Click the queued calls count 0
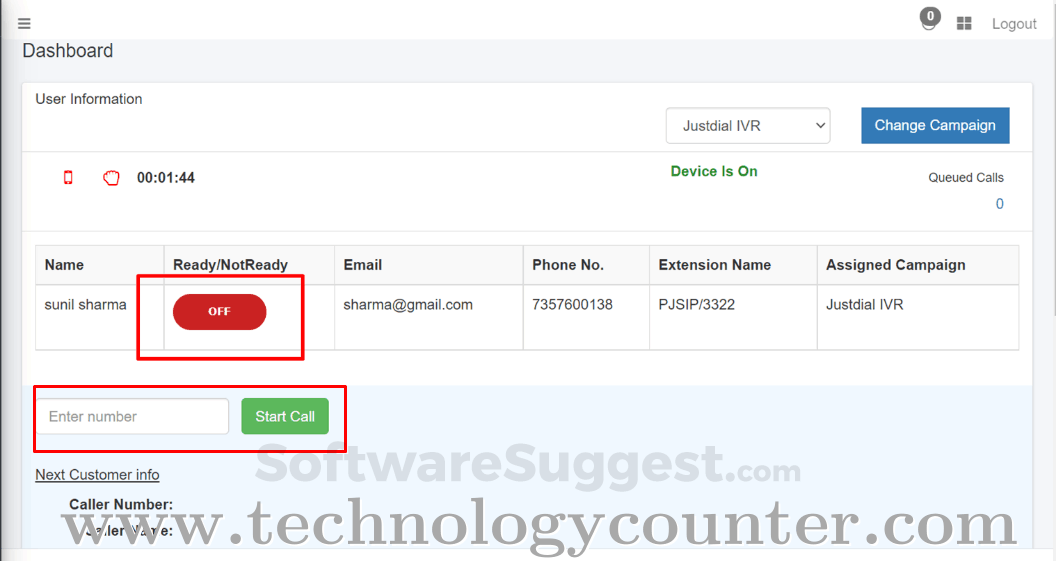1056x561 pixels. 999,204
